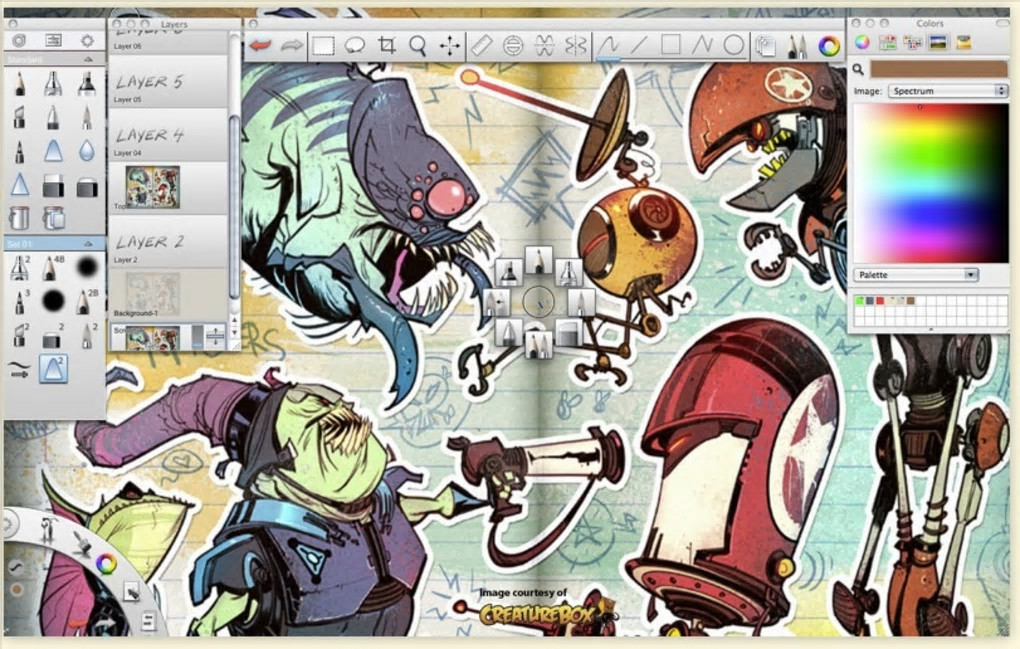Select the Lasso selection tool
The image size is (1020, 649).
click(355, 46)
